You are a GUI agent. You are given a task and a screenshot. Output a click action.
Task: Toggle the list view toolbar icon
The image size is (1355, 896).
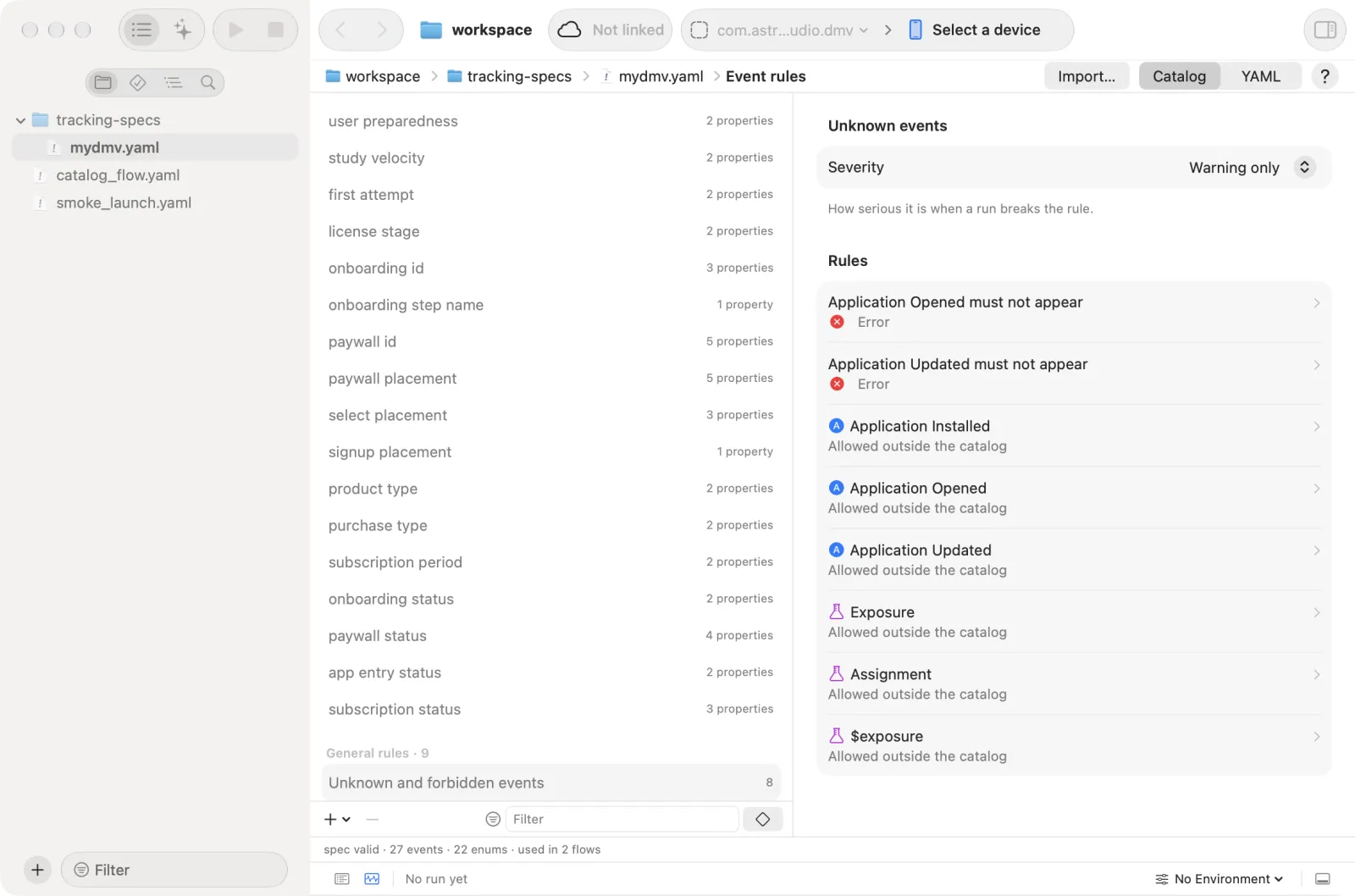(x=141, y=30)
